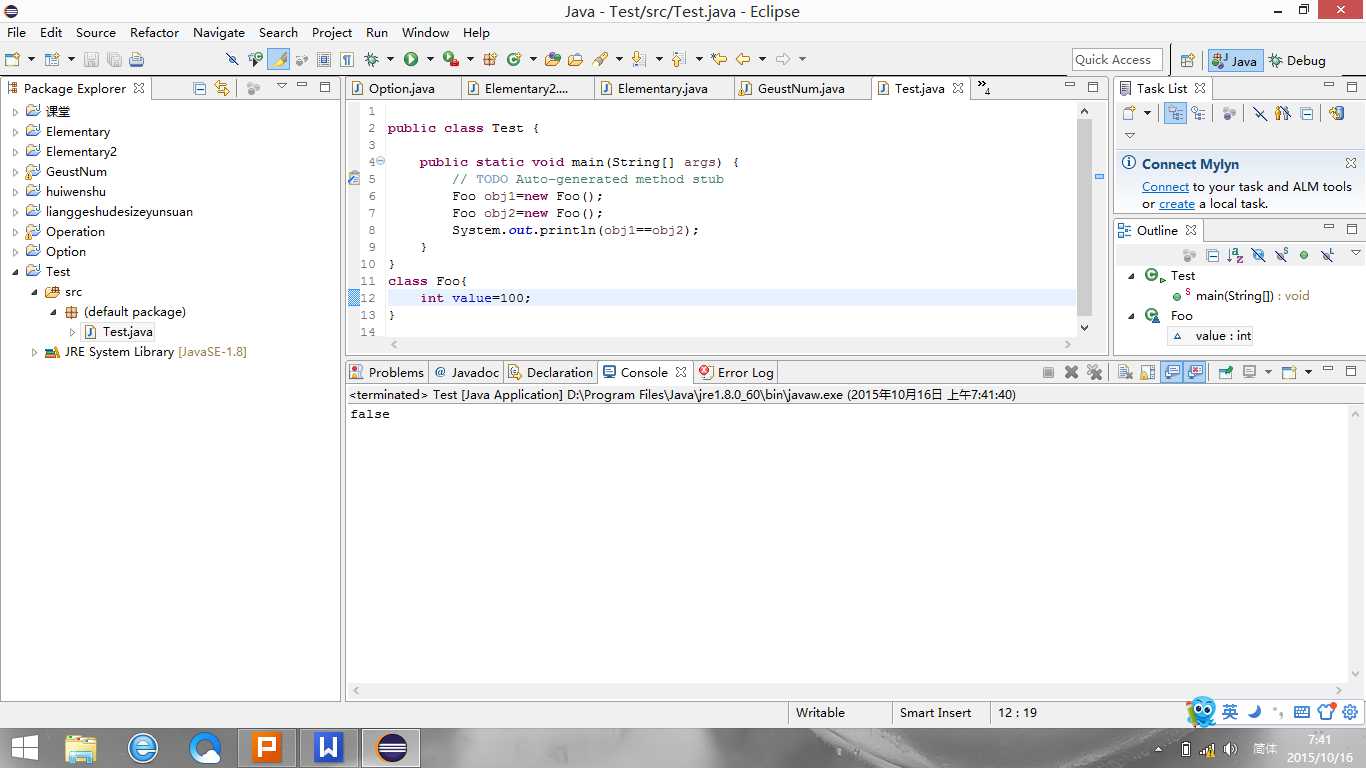Click Remove All Terminated Launches icon
This screenshot has height=768, width=1366.
pos(1094,372)
